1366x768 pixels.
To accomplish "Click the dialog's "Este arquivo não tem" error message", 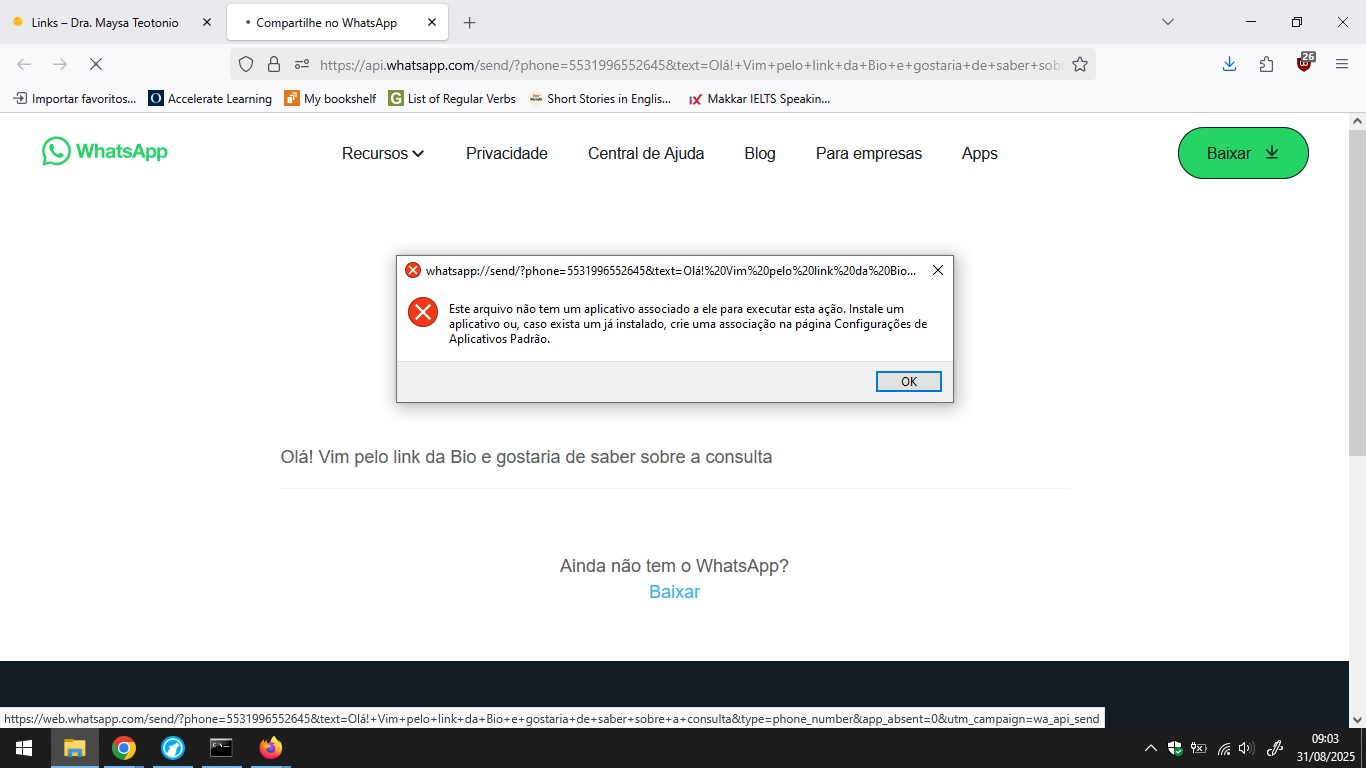I will 688,324.
